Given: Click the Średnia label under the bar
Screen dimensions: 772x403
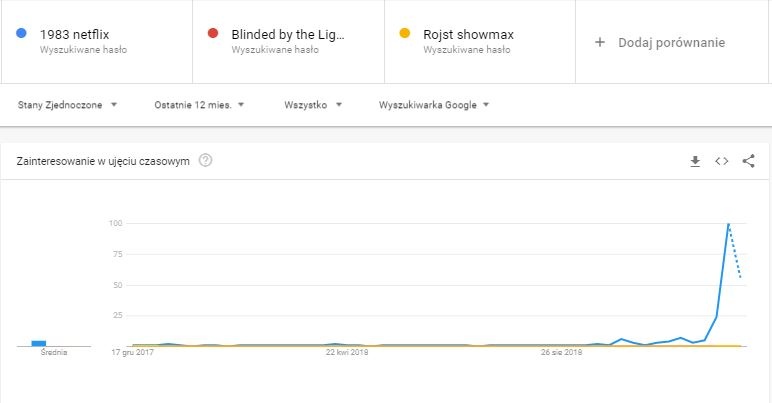Looking at the screenshot, I should pos(54,352).
